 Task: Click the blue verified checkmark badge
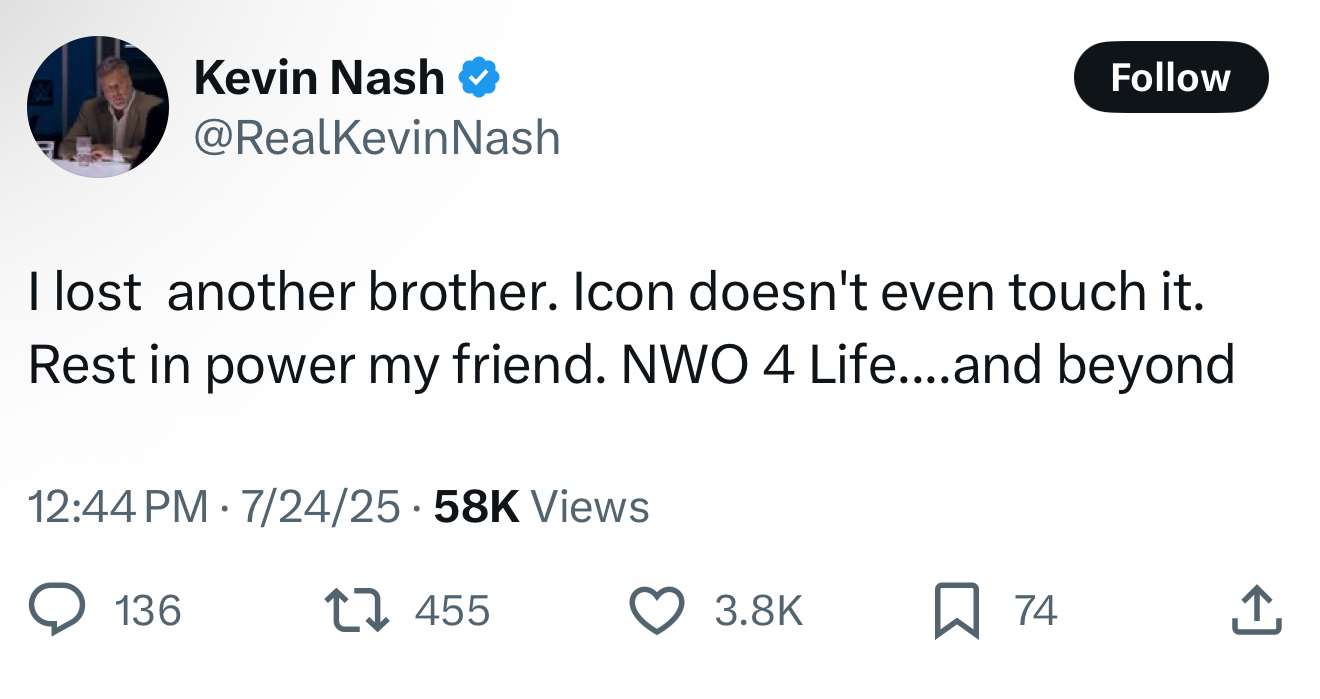click(x=479, y=78)
